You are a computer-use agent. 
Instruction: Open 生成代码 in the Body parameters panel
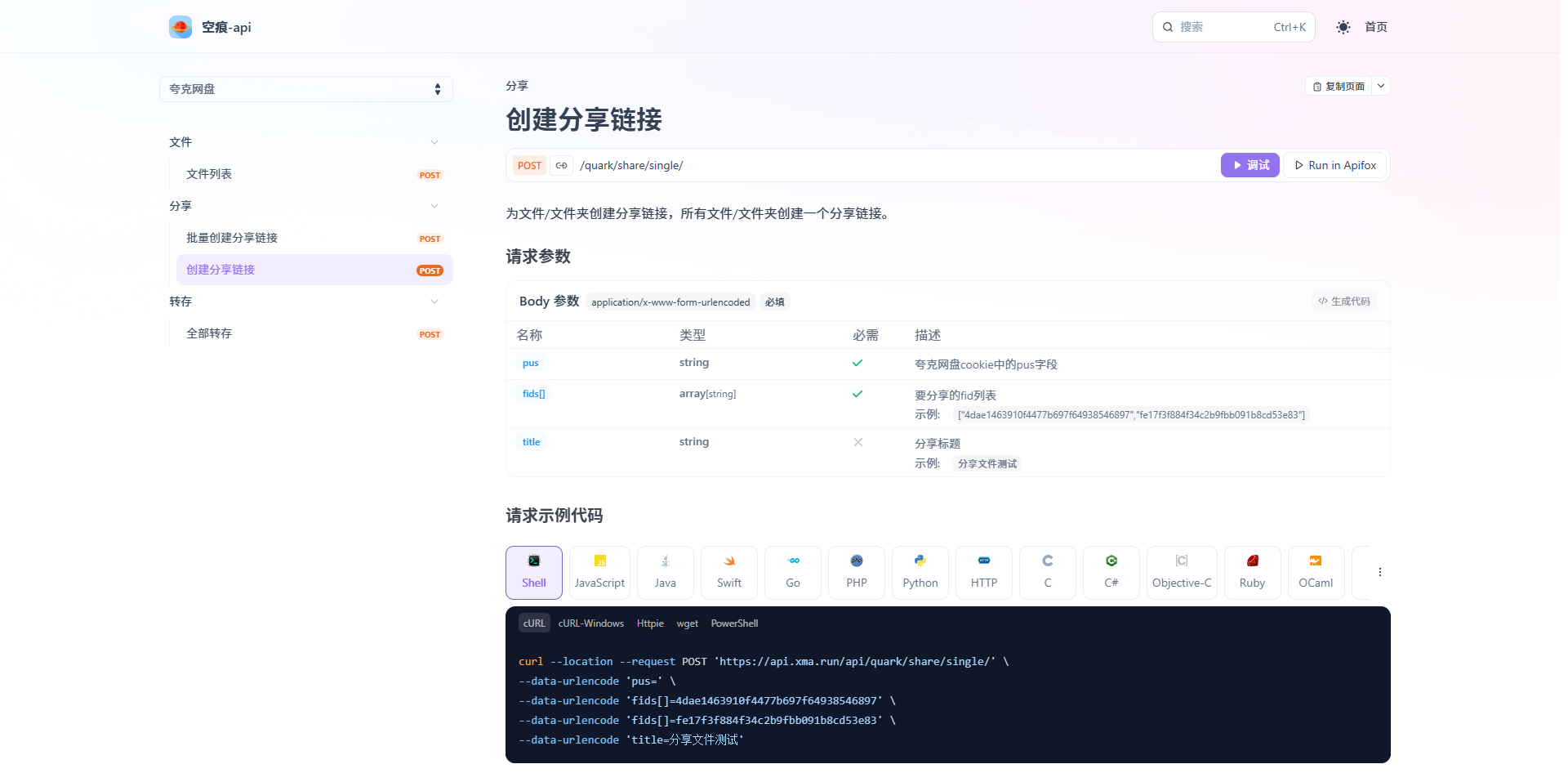(1344, 301)
